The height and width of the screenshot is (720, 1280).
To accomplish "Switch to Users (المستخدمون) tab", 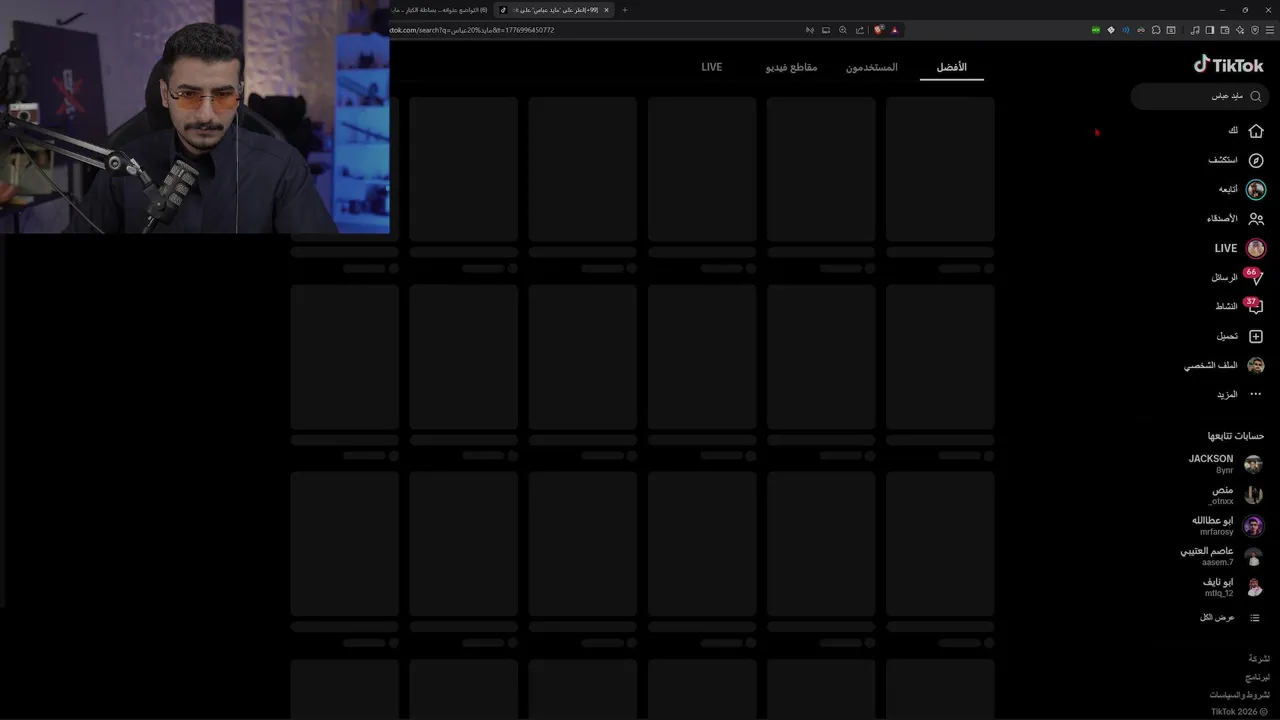I will (871, 67).
